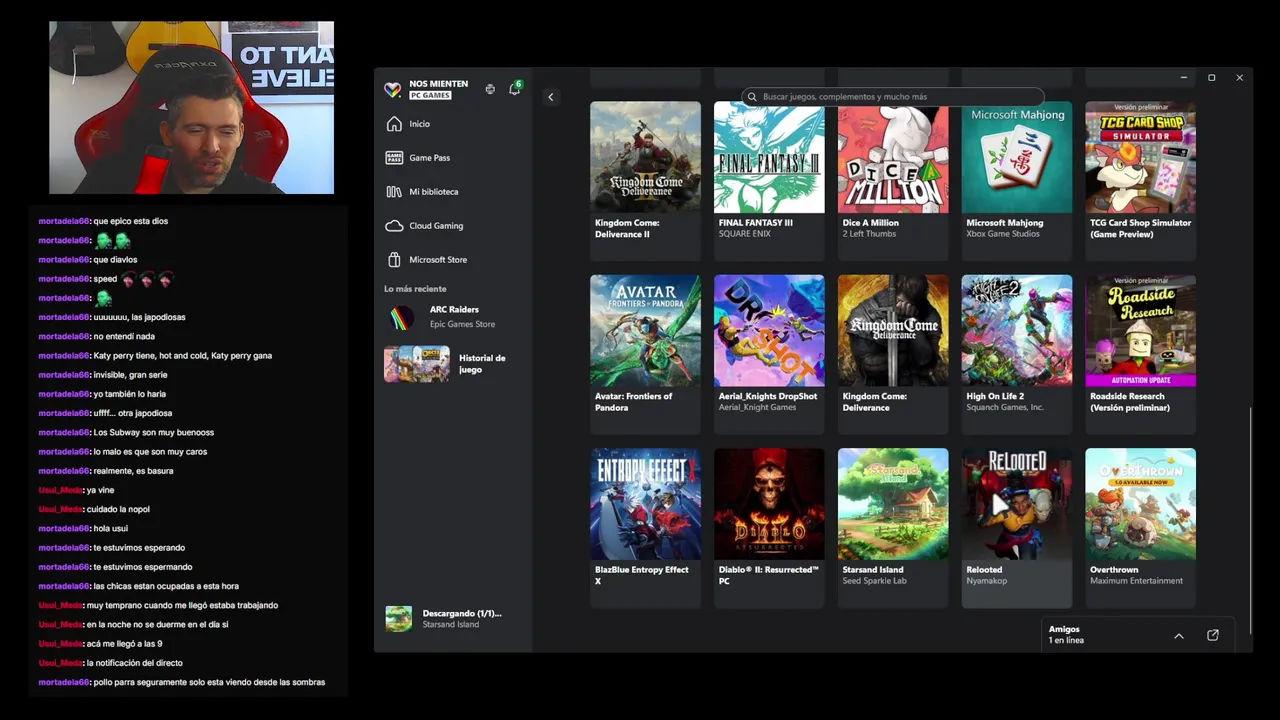
Task: Click the search magnifier icon
Action: click(x=752, y=97)
